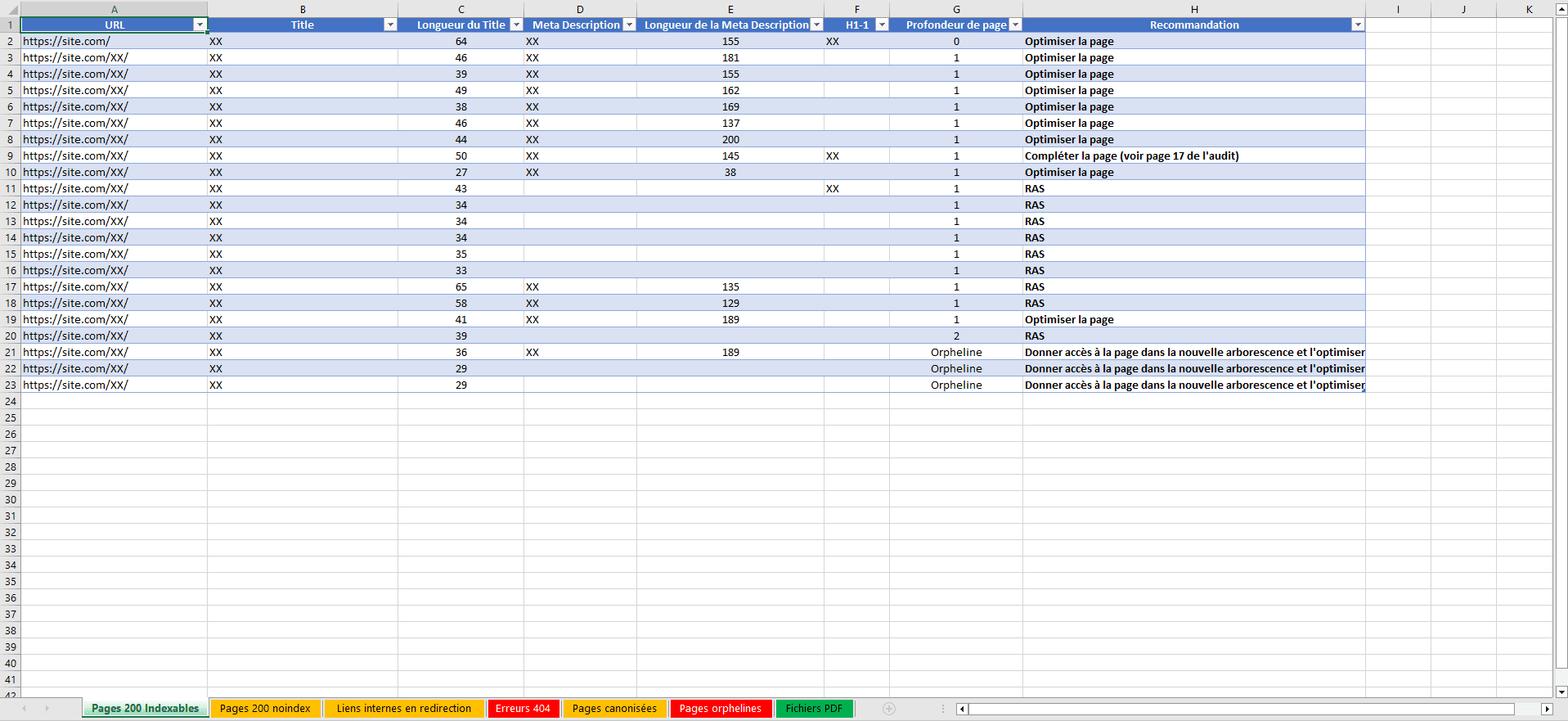The height and width of the screenshot is (721, 1568).
Task: Switch to Liens internes en redirection sheet
Action: 404,709
